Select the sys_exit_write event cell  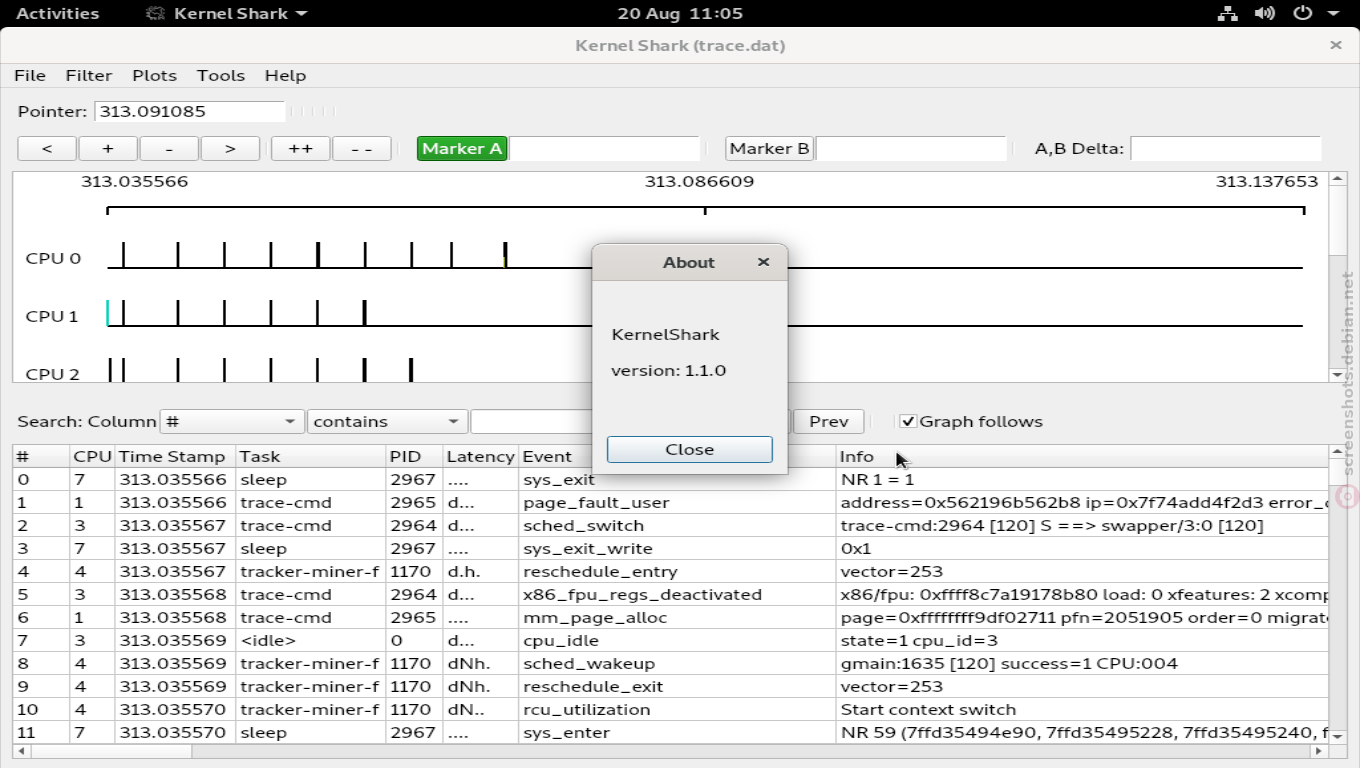point(678,548)
